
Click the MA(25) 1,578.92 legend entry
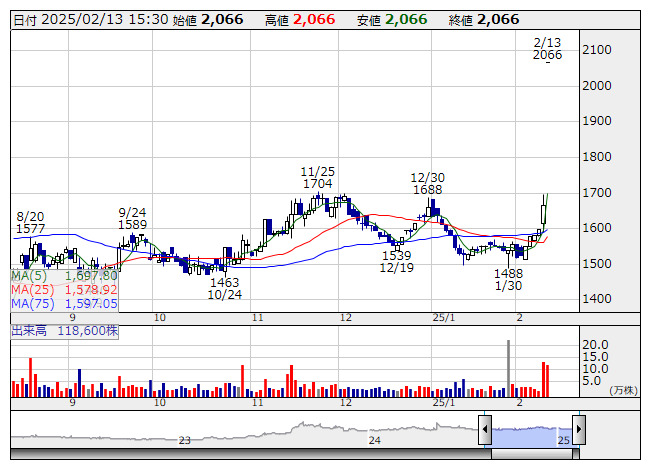coord(64,290)
